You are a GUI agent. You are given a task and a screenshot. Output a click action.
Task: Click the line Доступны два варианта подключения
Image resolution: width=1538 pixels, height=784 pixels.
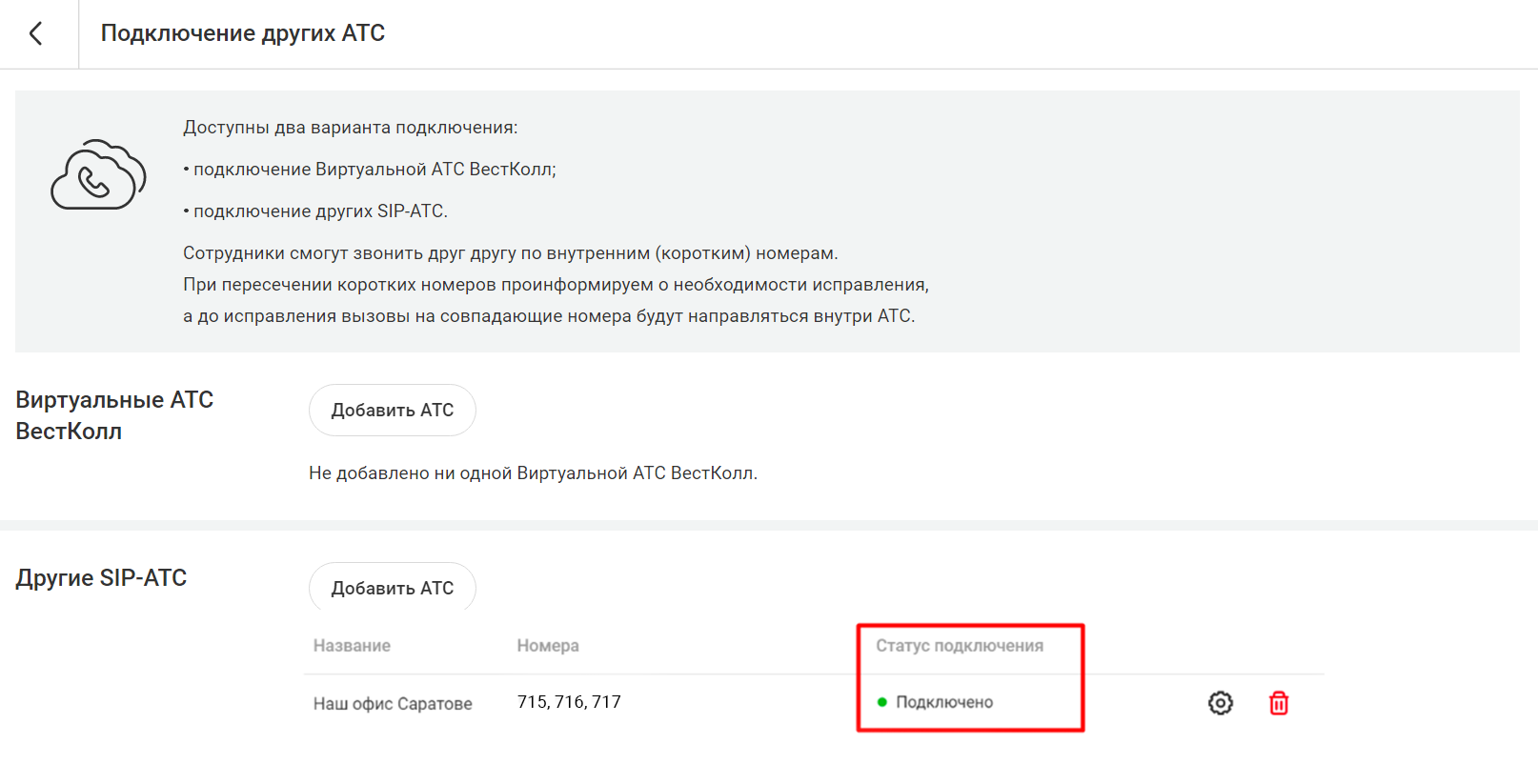tap(351, 128)
